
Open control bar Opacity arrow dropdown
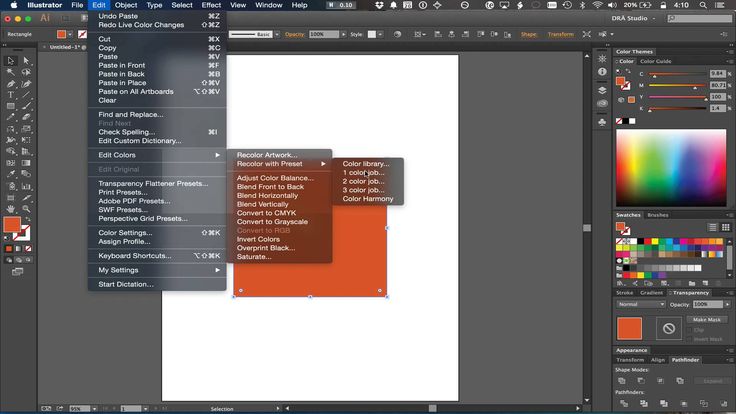pos(343,34)
